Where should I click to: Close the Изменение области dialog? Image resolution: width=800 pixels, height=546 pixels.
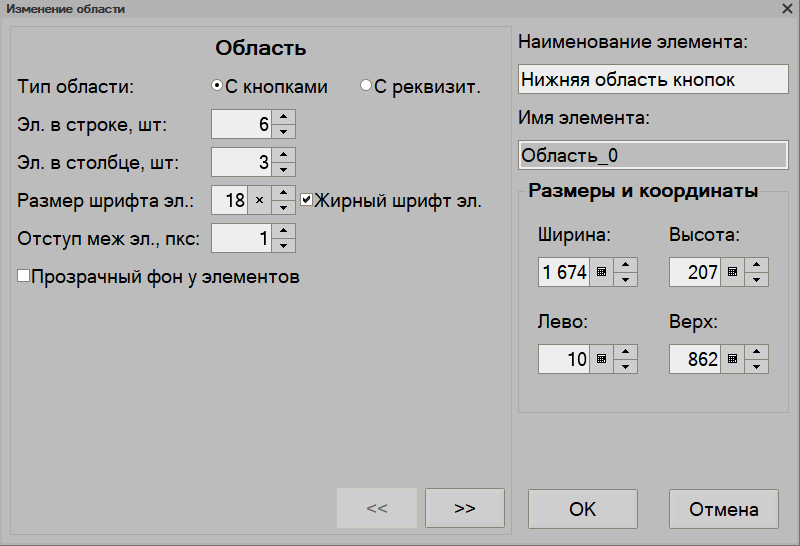[x=786, y=8]
